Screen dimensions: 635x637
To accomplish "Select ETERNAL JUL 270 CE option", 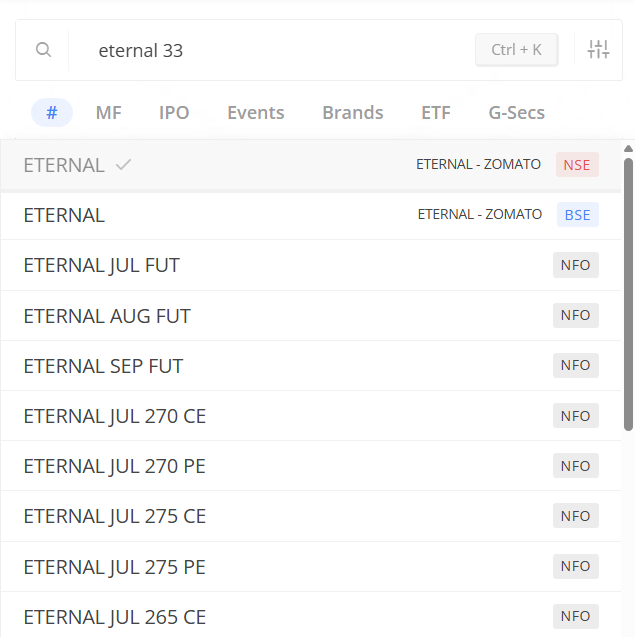I will (x=114, y=416).
